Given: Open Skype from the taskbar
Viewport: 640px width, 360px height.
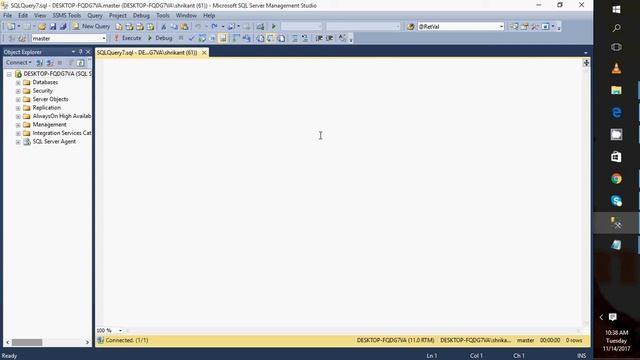Looking at the screenshot, I should (616, 201).
